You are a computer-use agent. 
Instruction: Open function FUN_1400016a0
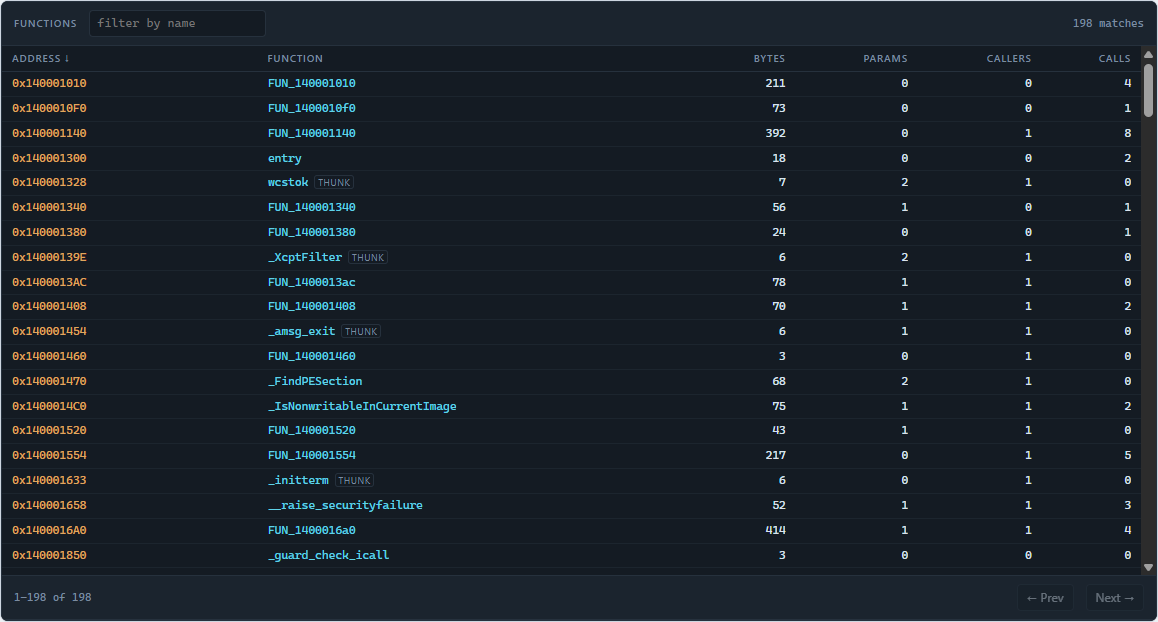pos(311,530)
